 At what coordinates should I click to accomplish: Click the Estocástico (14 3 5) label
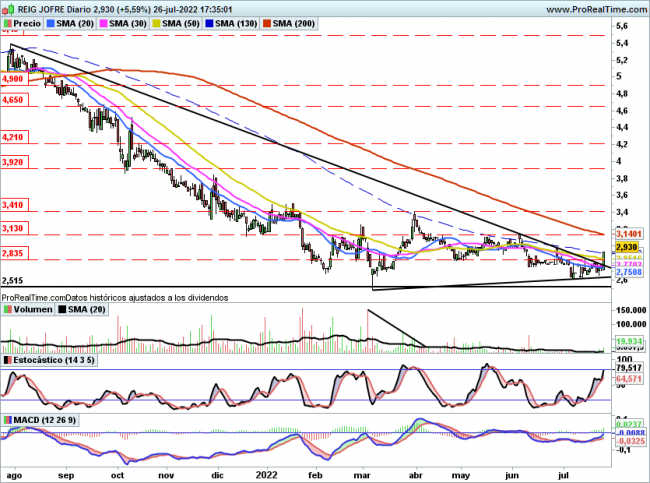54,360
